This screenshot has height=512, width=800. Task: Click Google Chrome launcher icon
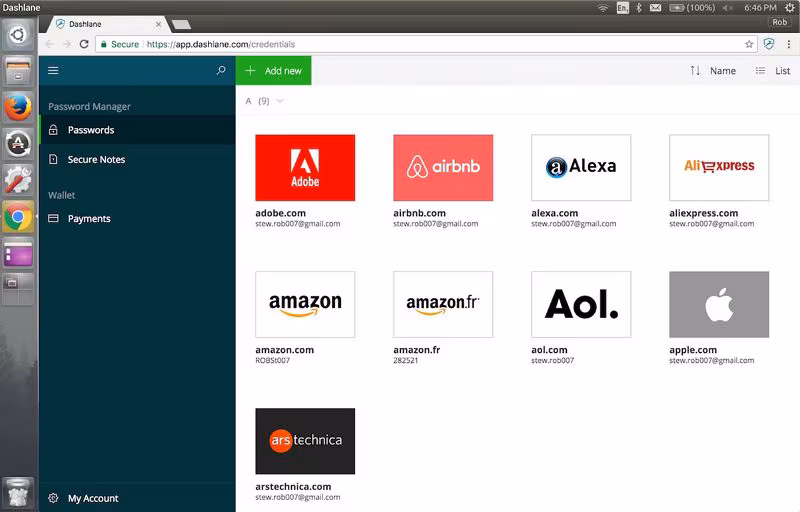18,216
